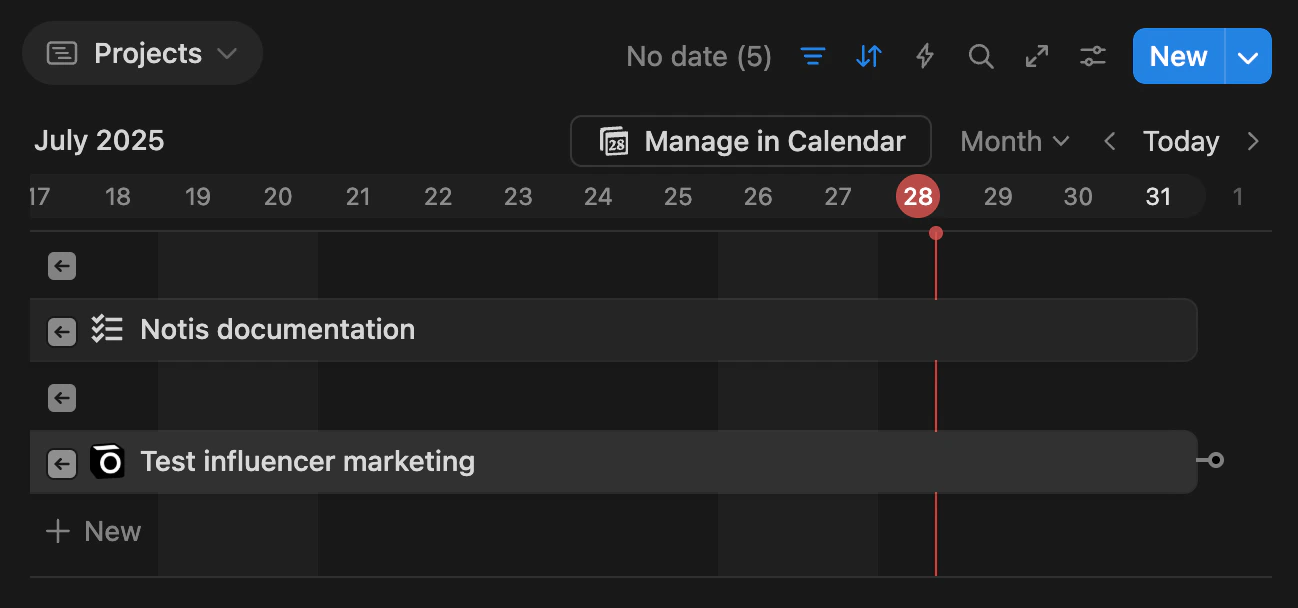1298x608 pixels.
Task: Open the view settings sliders icon
Action: tap(1092, 57)
